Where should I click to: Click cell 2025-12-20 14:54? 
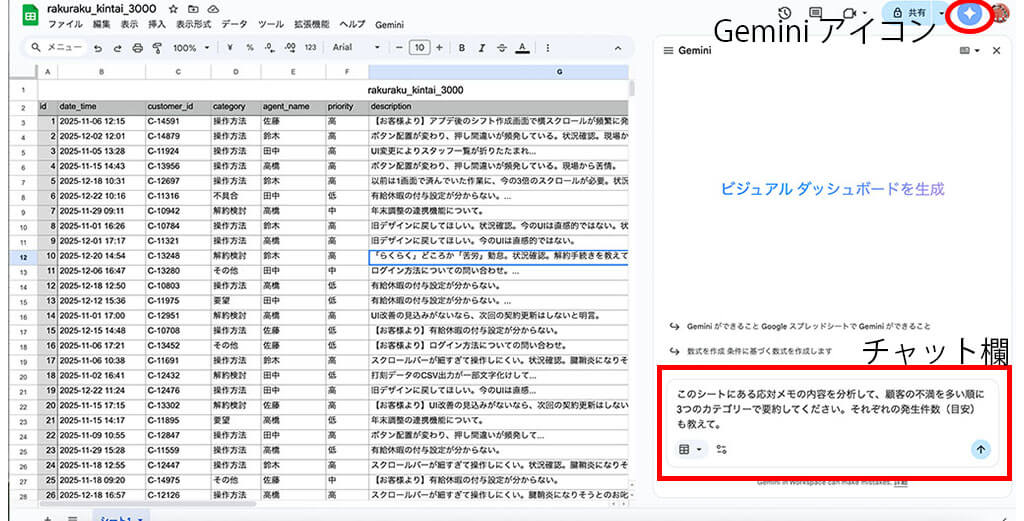101,256
